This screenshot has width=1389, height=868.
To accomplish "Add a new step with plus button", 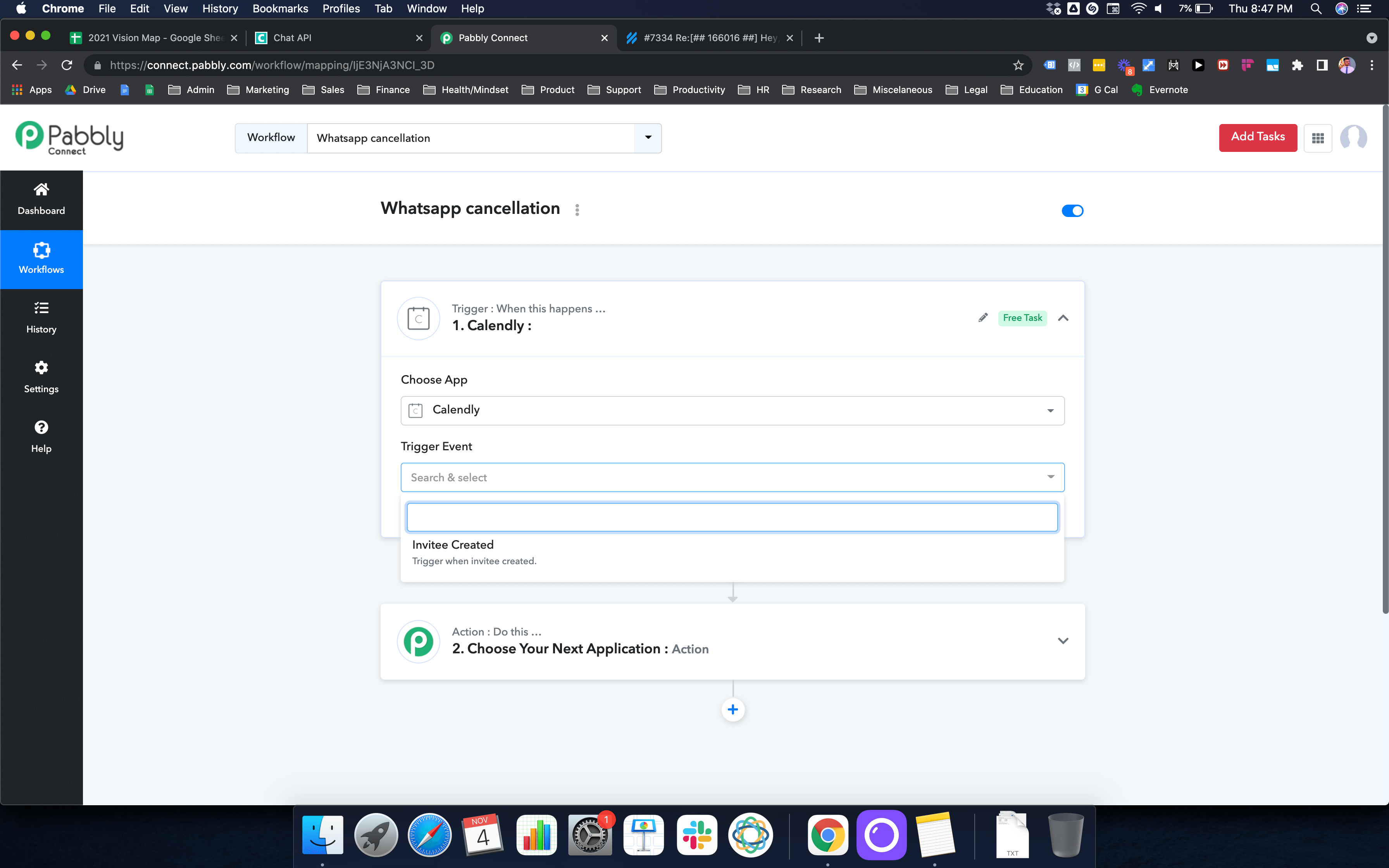I will pyautogui.click(x=733, y=710).
